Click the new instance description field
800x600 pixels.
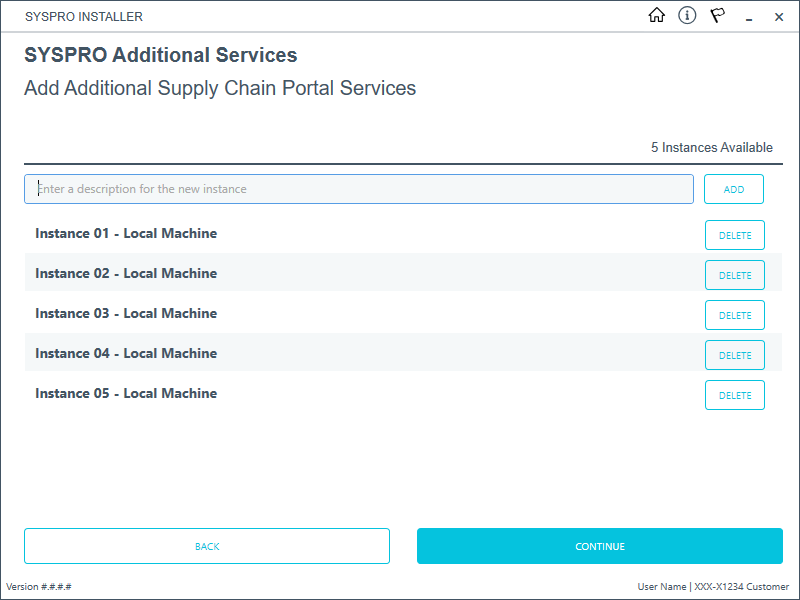point(358,189)
